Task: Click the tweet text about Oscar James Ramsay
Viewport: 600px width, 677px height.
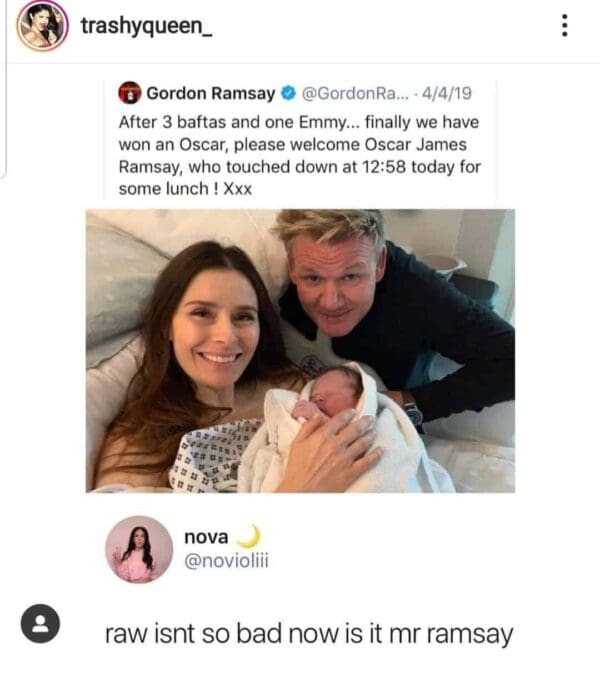Action: click(299, 155)
